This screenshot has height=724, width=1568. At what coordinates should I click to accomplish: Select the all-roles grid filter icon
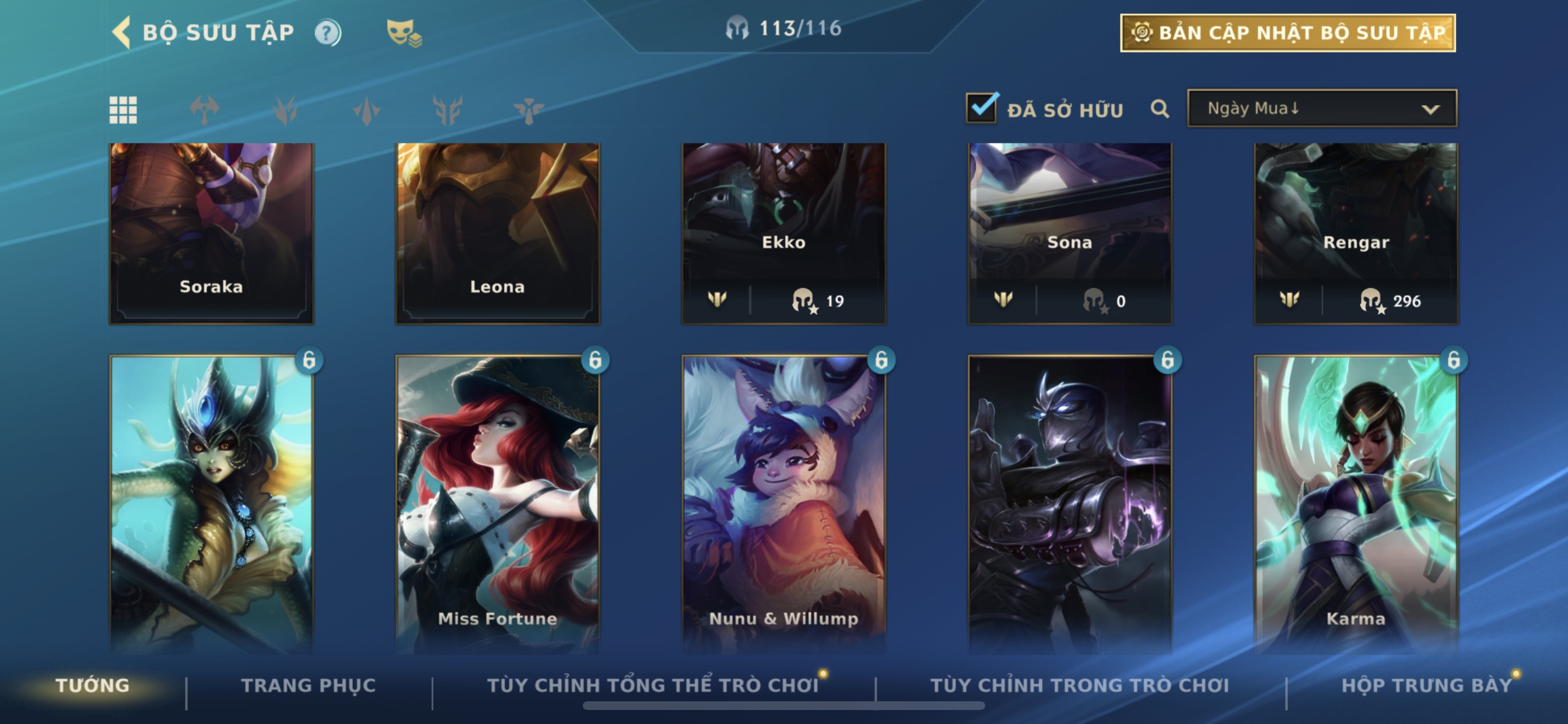(x=123, y=110)
